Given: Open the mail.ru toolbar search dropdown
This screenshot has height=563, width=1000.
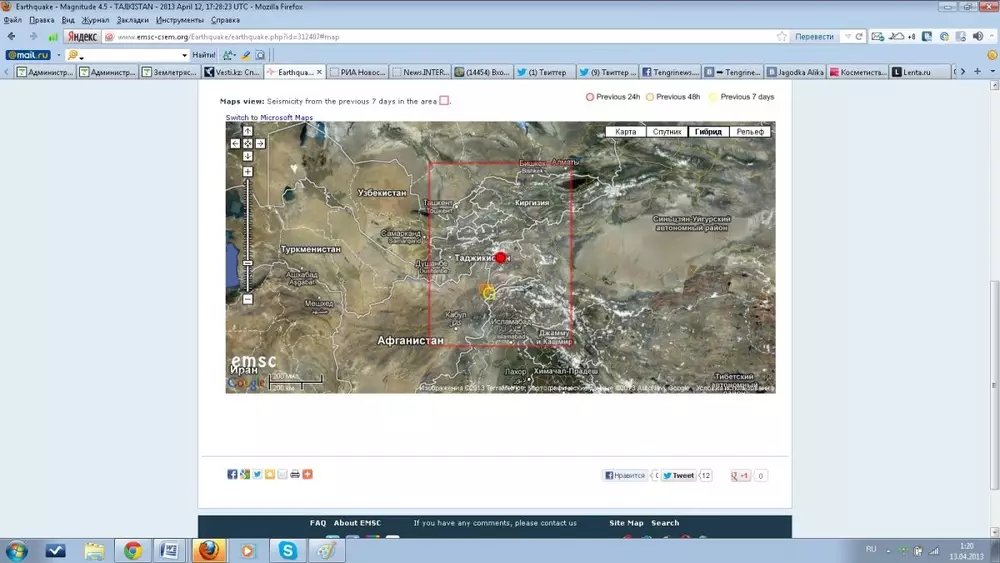Looking at the screenshot, I should (x=184, y=55).
